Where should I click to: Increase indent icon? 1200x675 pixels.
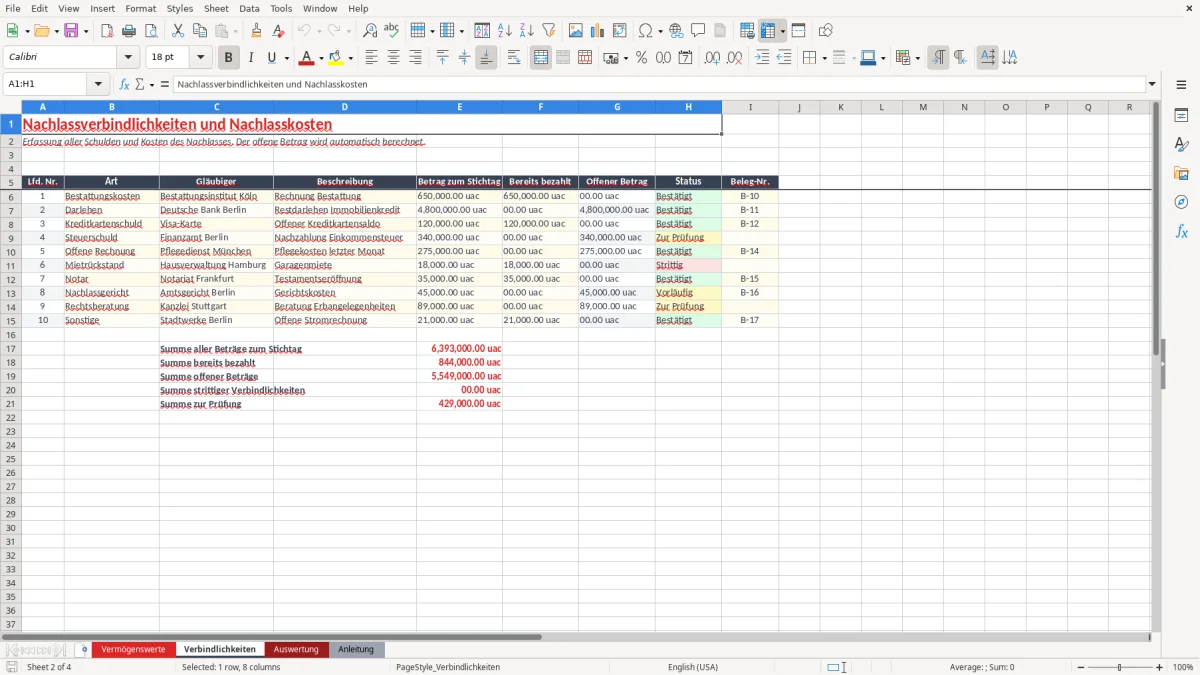click(x=762, y=58)
